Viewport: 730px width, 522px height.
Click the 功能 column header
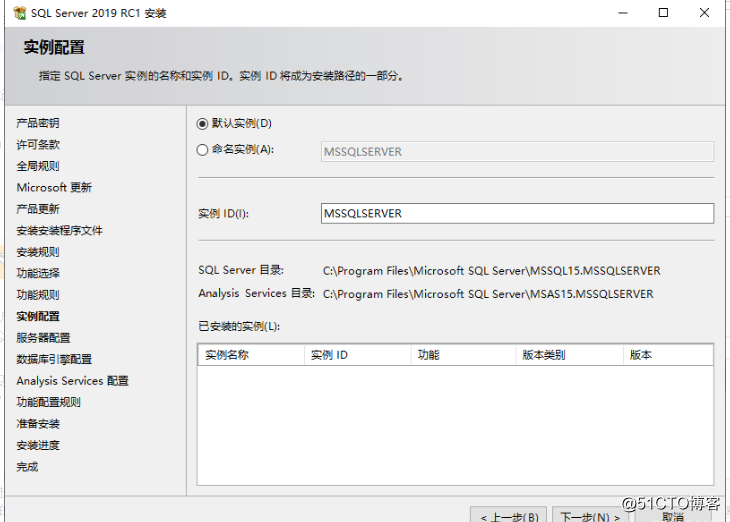pos(463,355)
